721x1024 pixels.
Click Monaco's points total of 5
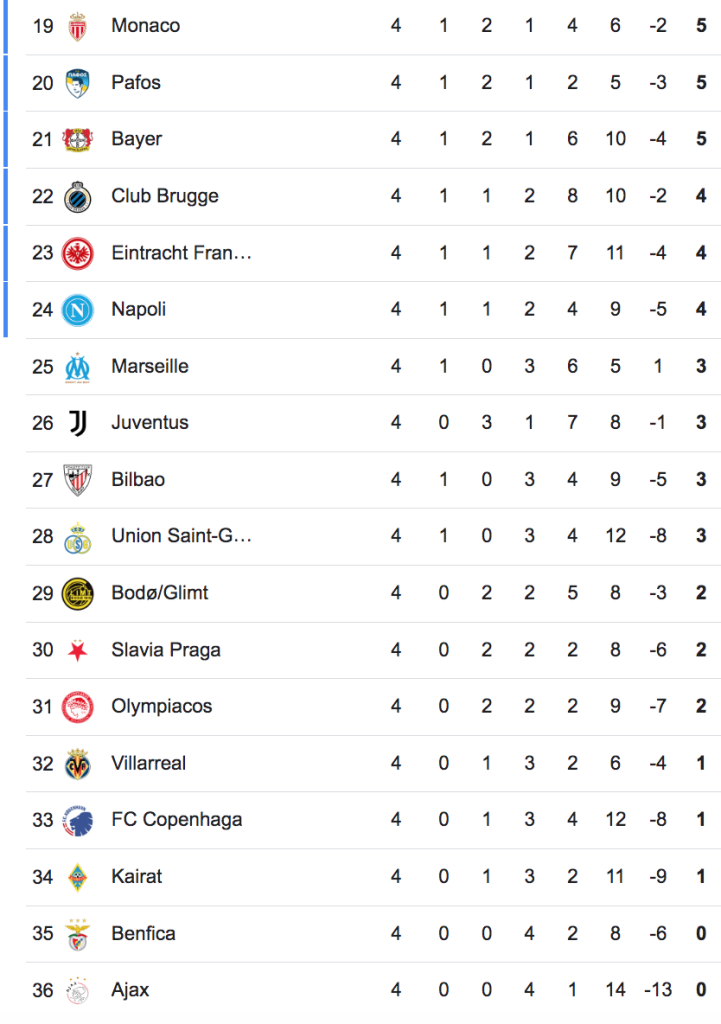(x=702, y=25)
